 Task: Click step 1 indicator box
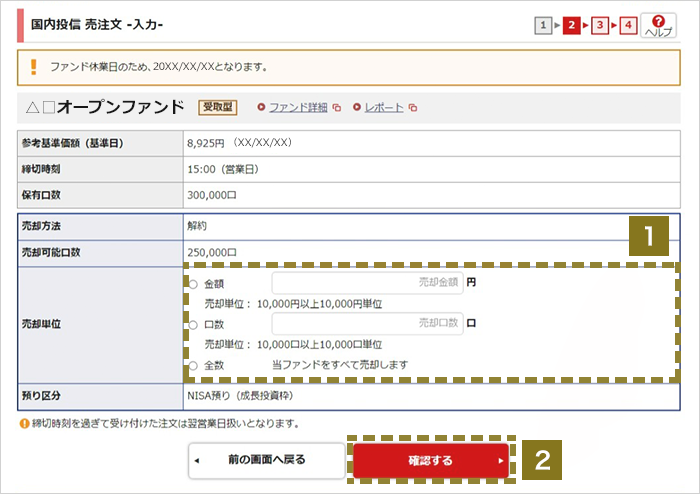(543, 25)
